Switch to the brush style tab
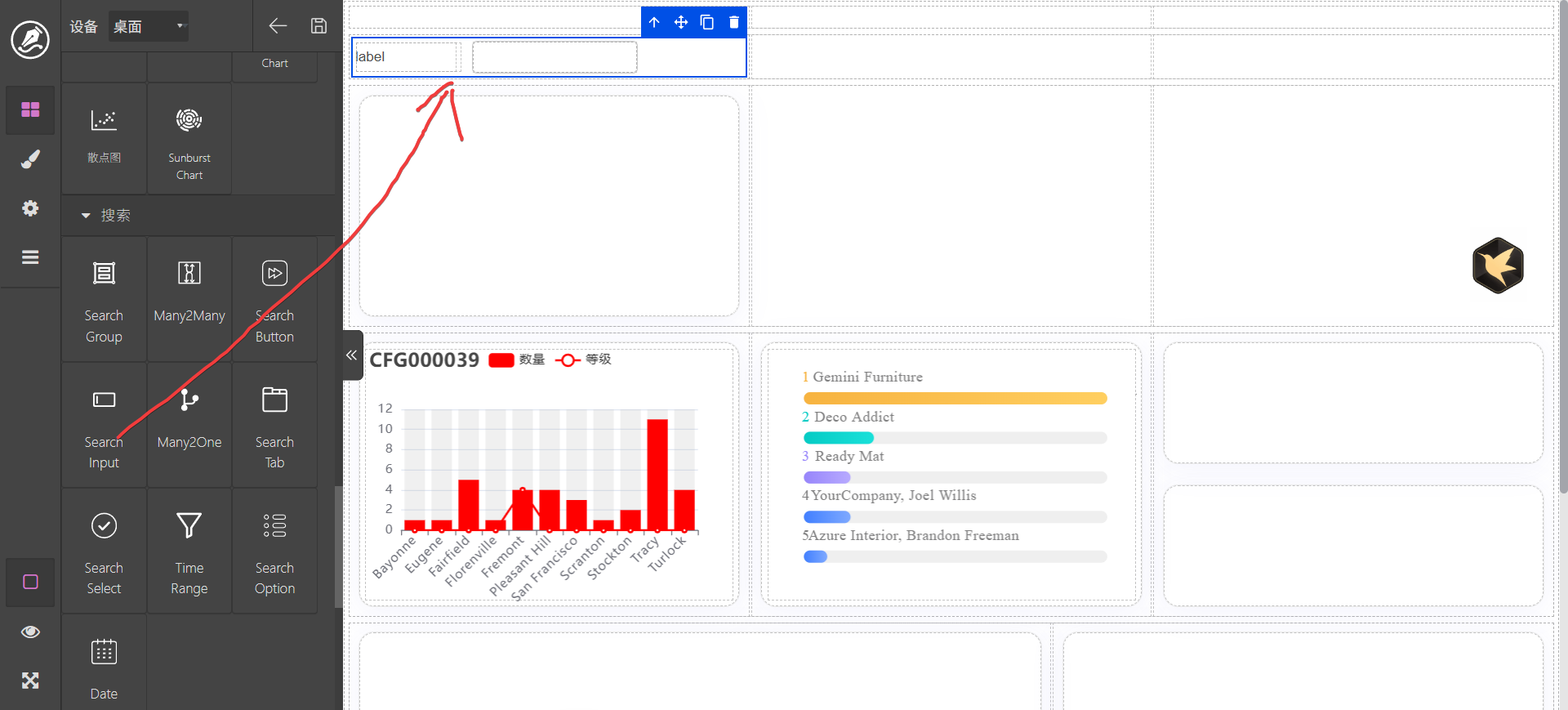 30,159
